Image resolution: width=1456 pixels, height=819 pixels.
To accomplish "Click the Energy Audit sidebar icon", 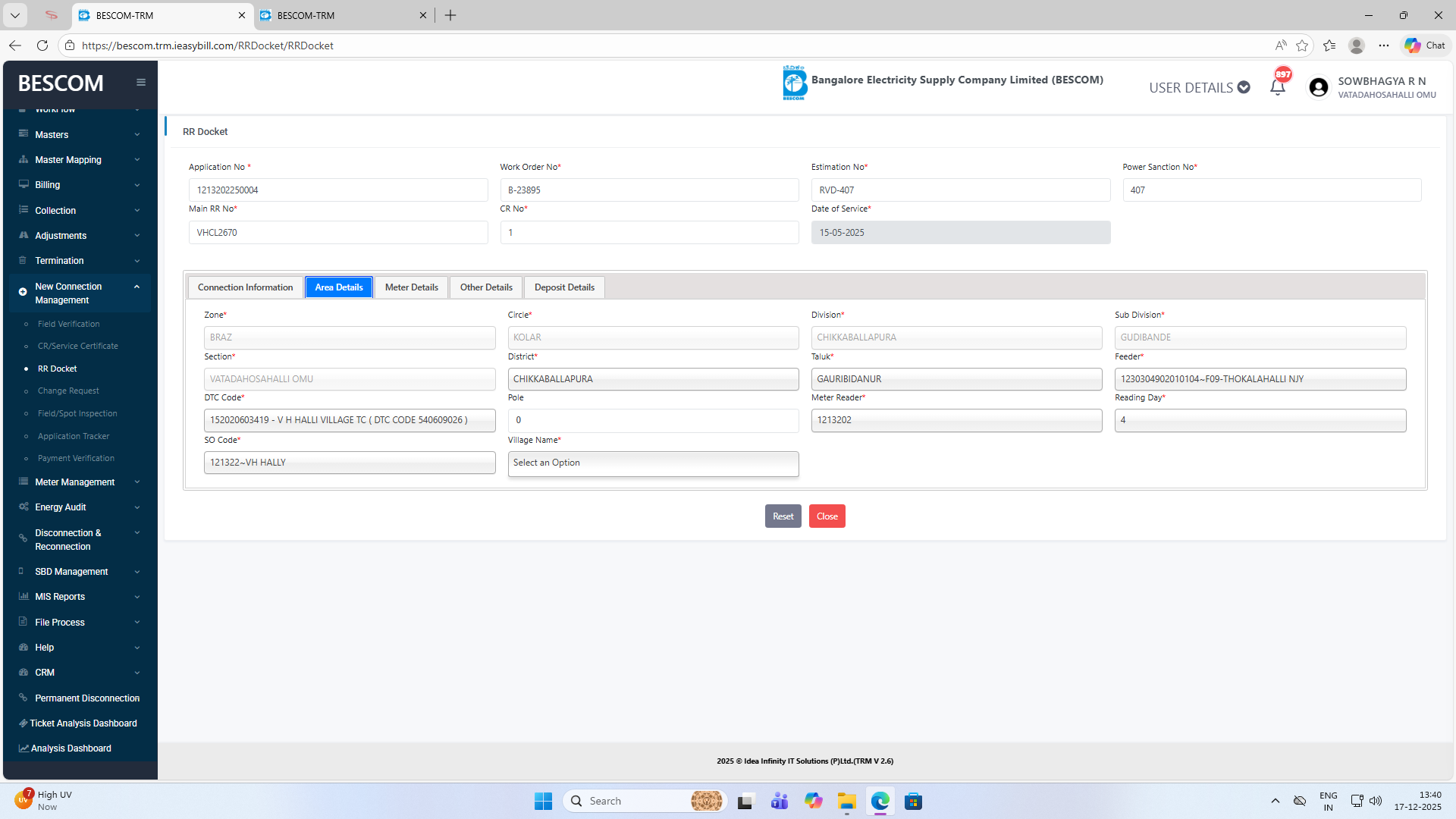I will pos(24,507).
